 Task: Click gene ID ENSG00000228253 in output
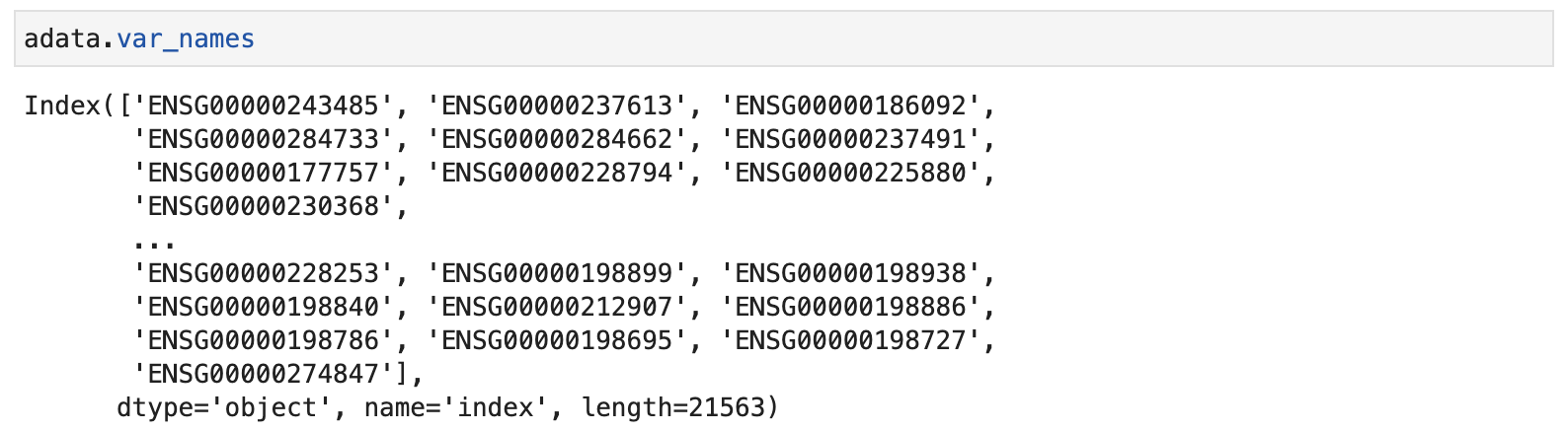pos(263,273)
